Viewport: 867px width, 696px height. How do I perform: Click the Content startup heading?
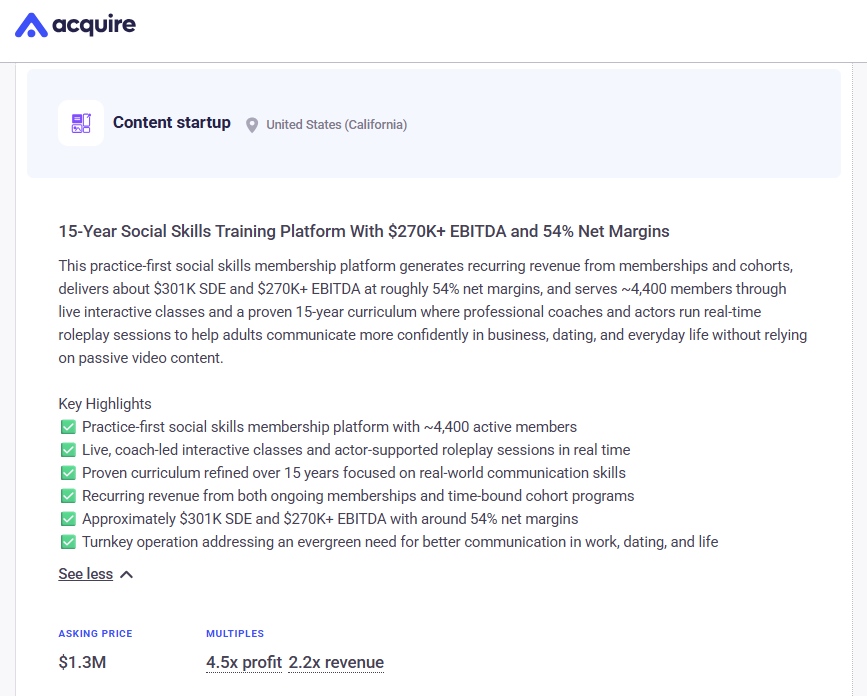172,122
